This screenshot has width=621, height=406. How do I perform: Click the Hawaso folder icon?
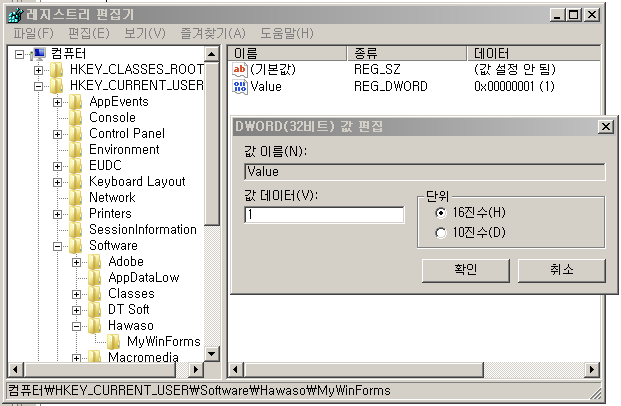click(95, 326)
